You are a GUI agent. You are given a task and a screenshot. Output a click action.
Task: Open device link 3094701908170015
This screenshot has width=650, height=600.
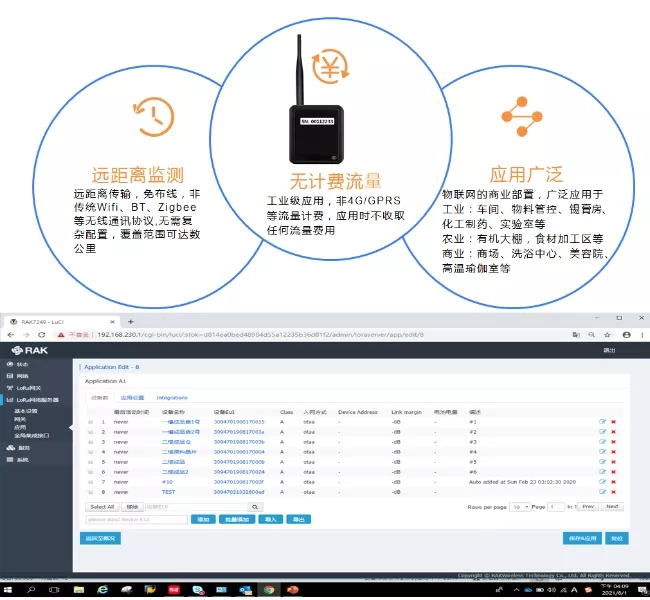239,422
